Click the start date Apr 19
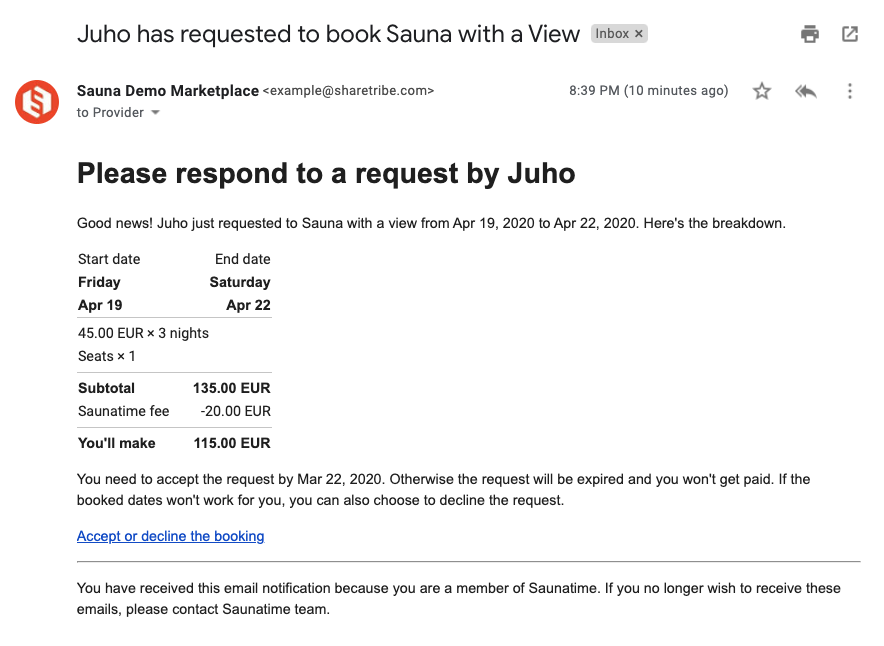This screenshot has width=884, height=646. click(x=100, y=305)
